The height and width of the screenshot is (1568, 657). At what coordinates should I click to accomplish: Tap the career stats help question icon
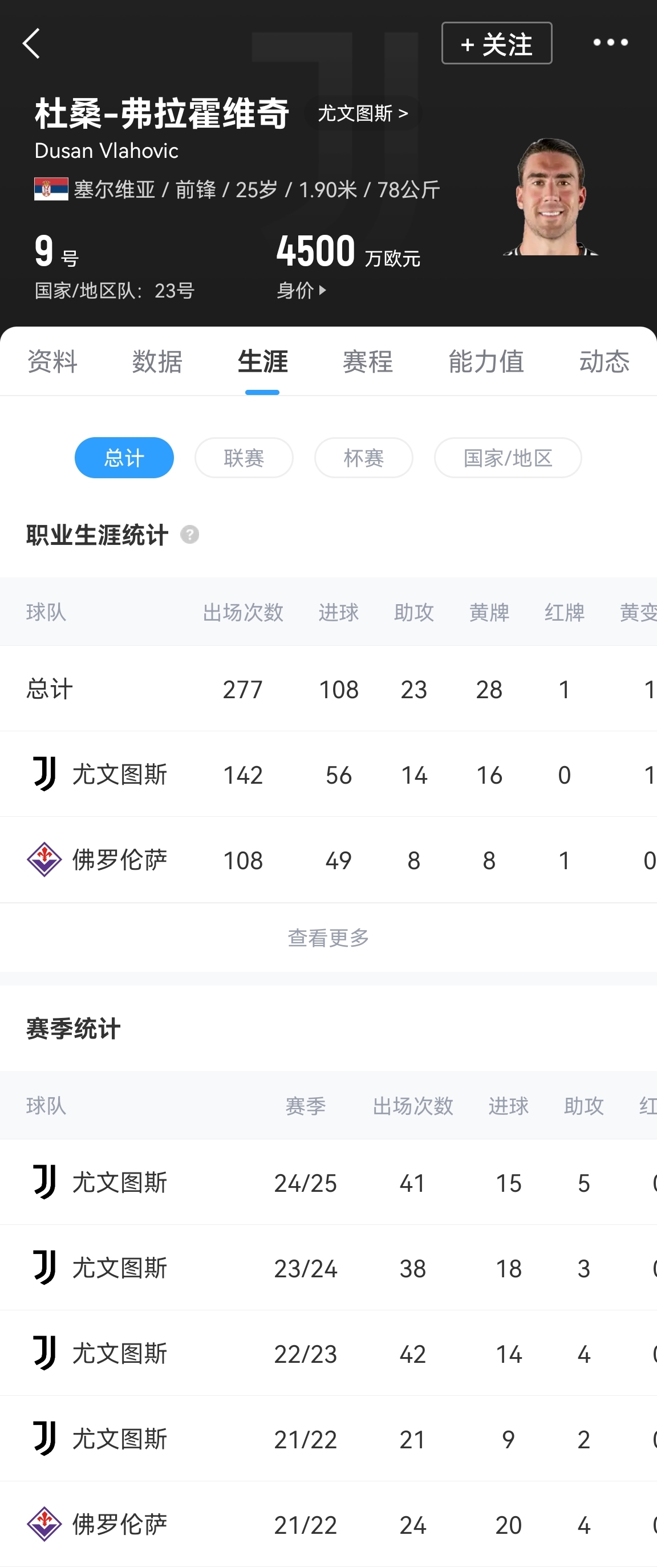click(189, 535)
